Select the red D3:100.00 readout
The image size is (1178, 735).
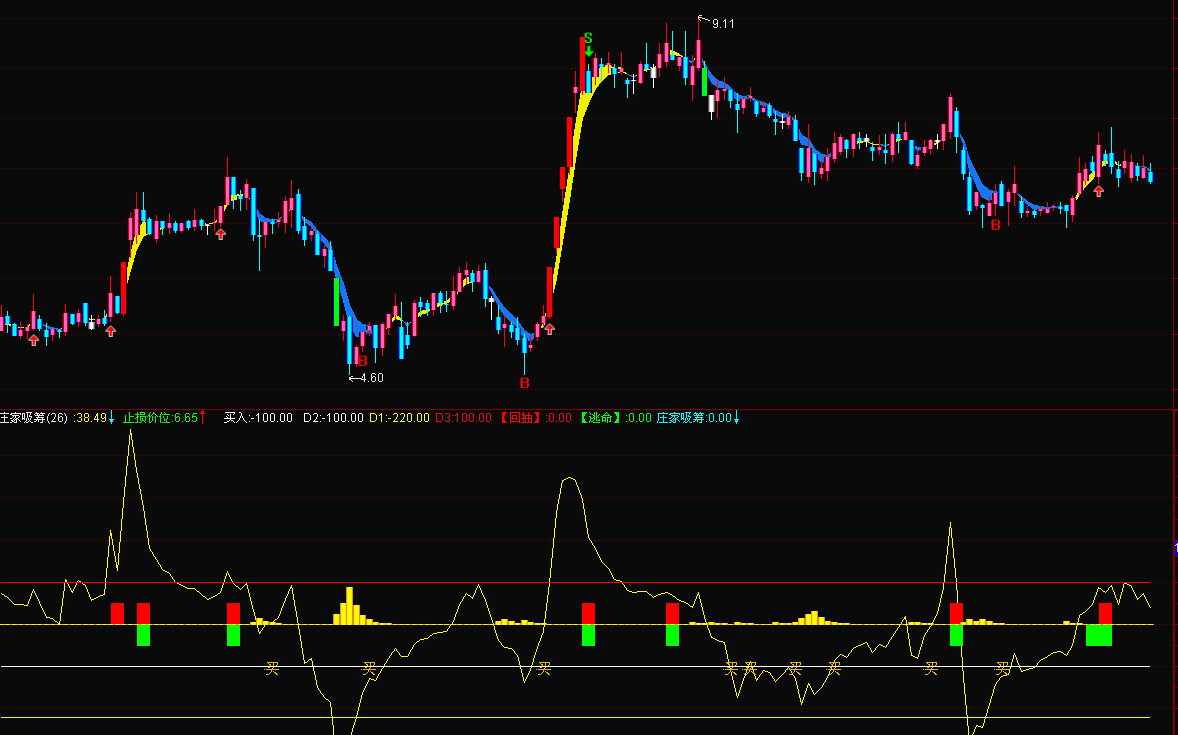pyautogui.click(x=463, y=418)
